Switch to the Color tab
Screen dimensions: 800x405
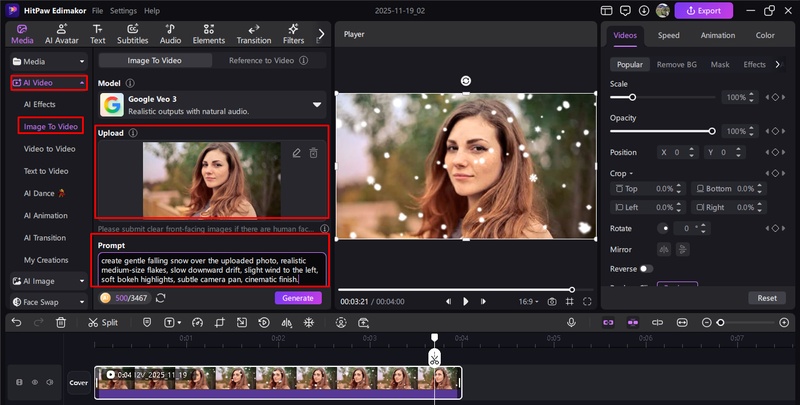[x=765, y=35]
